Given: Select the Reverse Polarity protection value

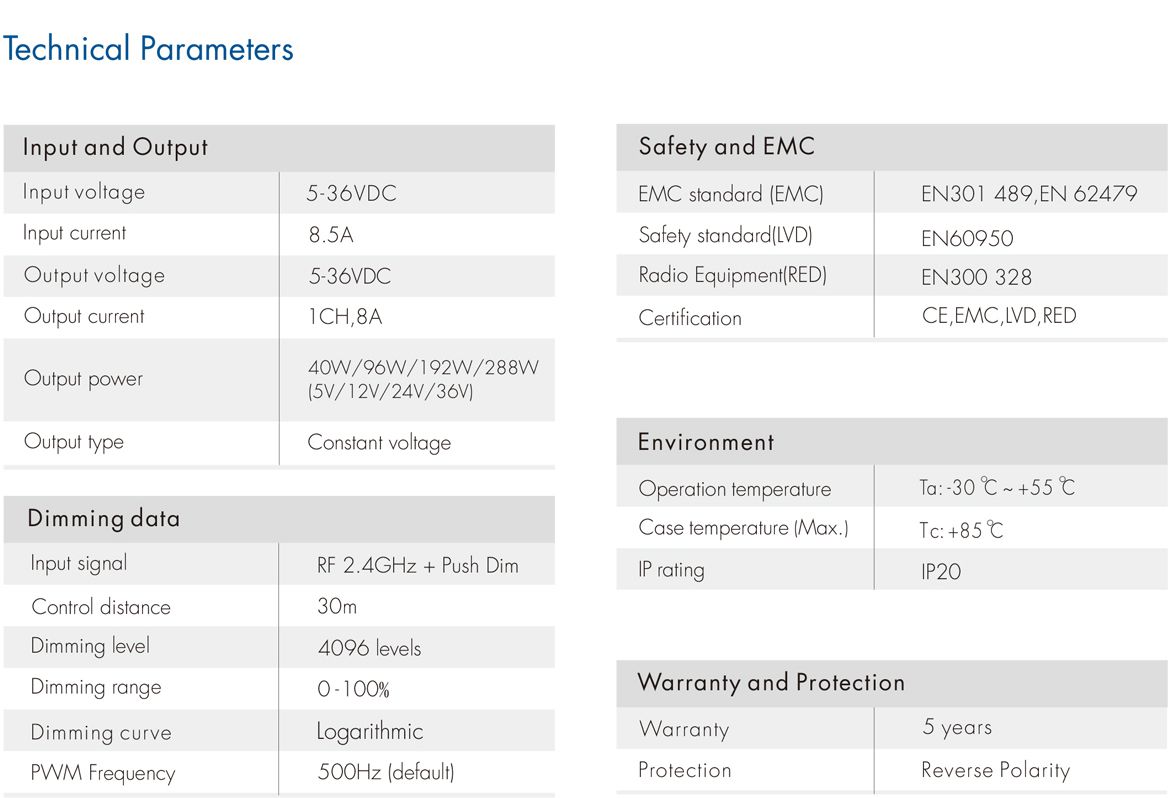Looking at the screenshot, I should pos(996,770).
